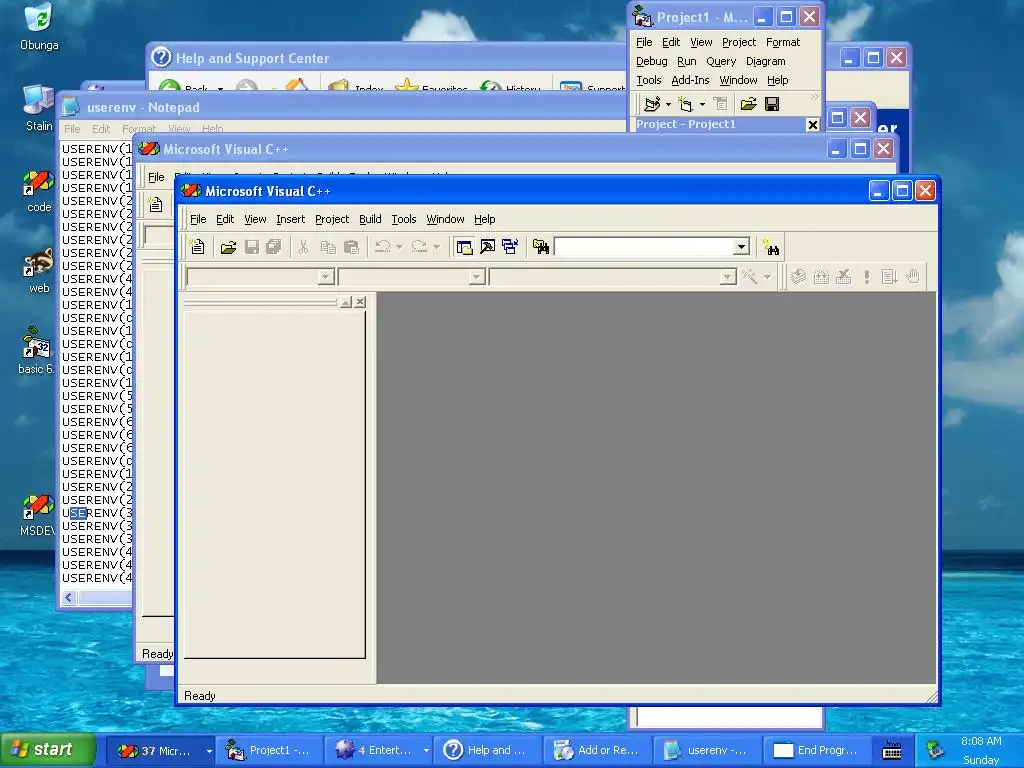Open the MSDEV desktop shortcut

coord(39,515)
